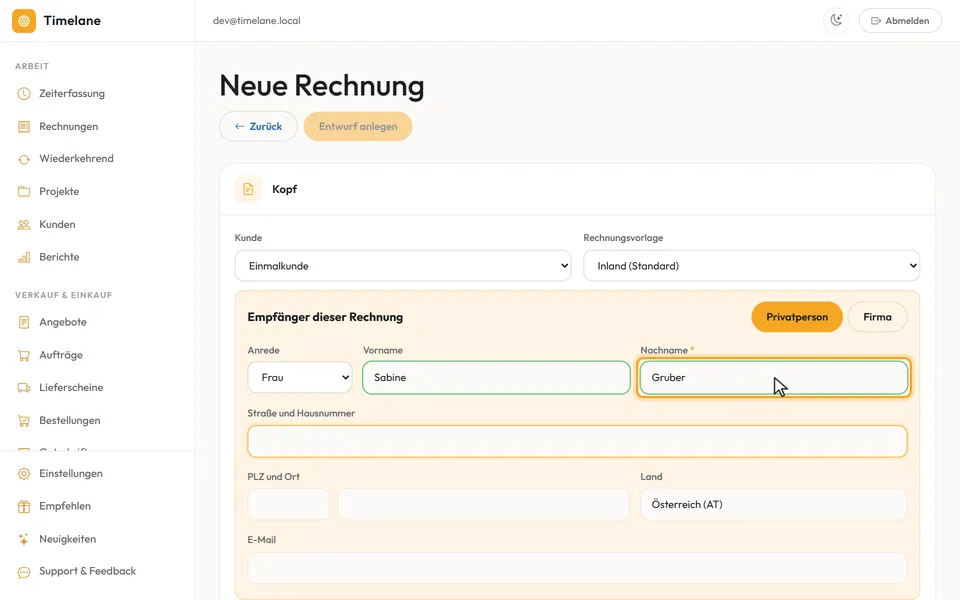960x600 pixels.
Task: Click the Wiederkehrend refresh icon
Action: coord(24,159)
